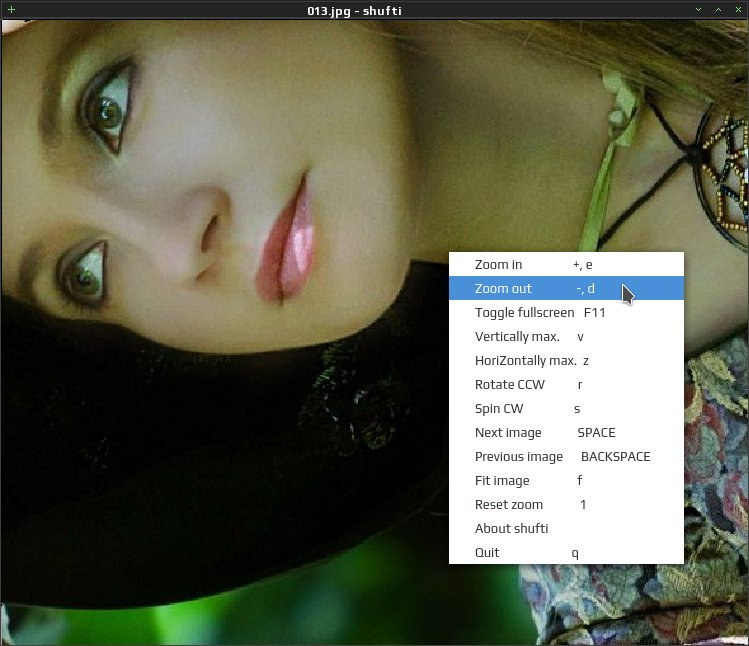Click Toggle fullscreen menu item
749x646 pixels.
pyautogui.click(x=566, y=312)
